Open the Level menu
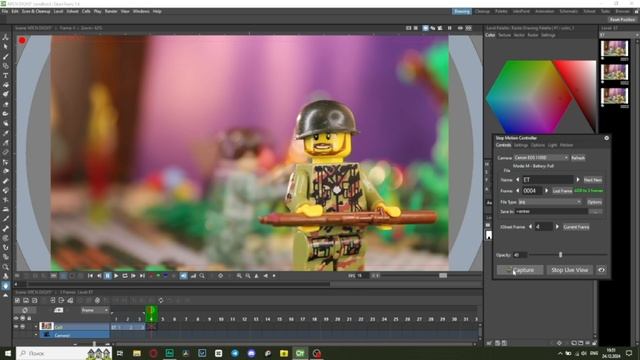Image resolution: width=640 pixels, height=360 pixels. pyautogui.click(x=58, y=11)
